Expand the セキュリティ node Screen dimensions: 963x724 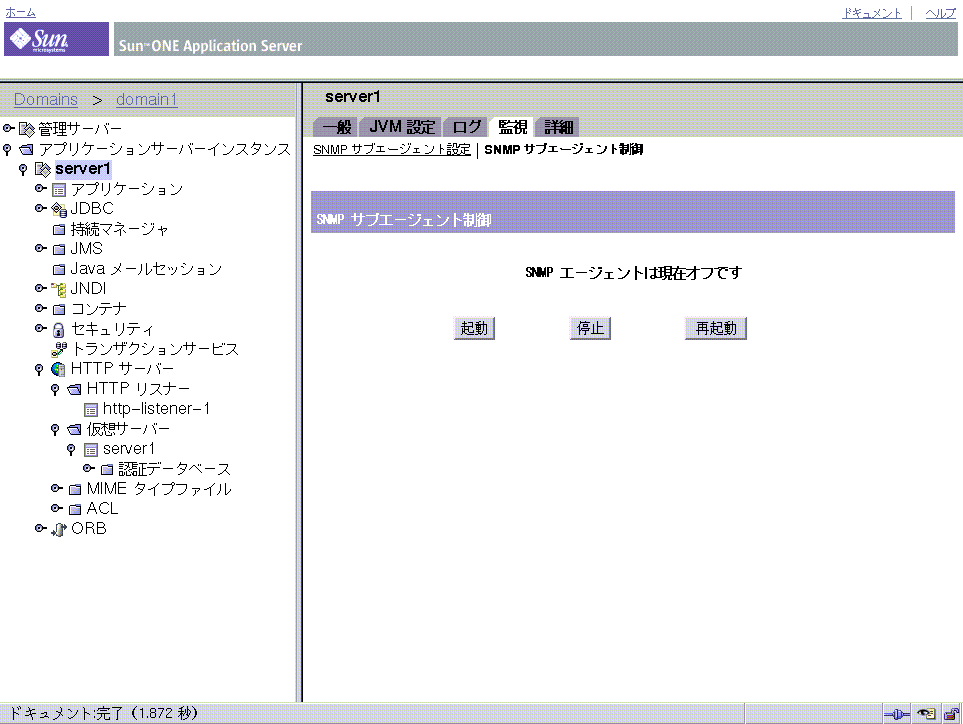pos(41,329)
